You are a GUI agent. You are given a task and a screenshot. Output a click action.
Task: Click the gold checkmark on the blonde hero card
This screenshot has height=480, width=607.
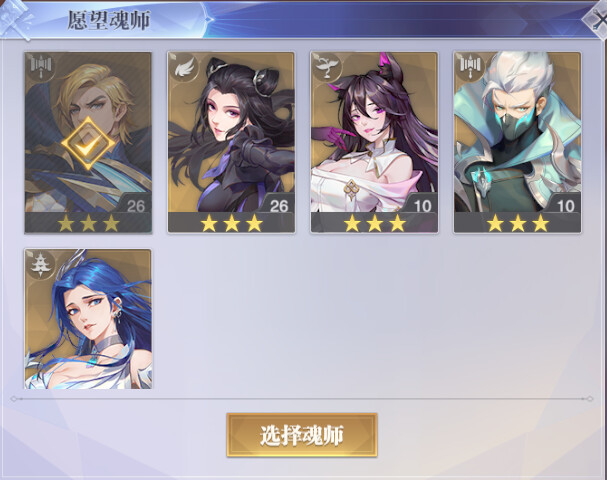(88, 143)
